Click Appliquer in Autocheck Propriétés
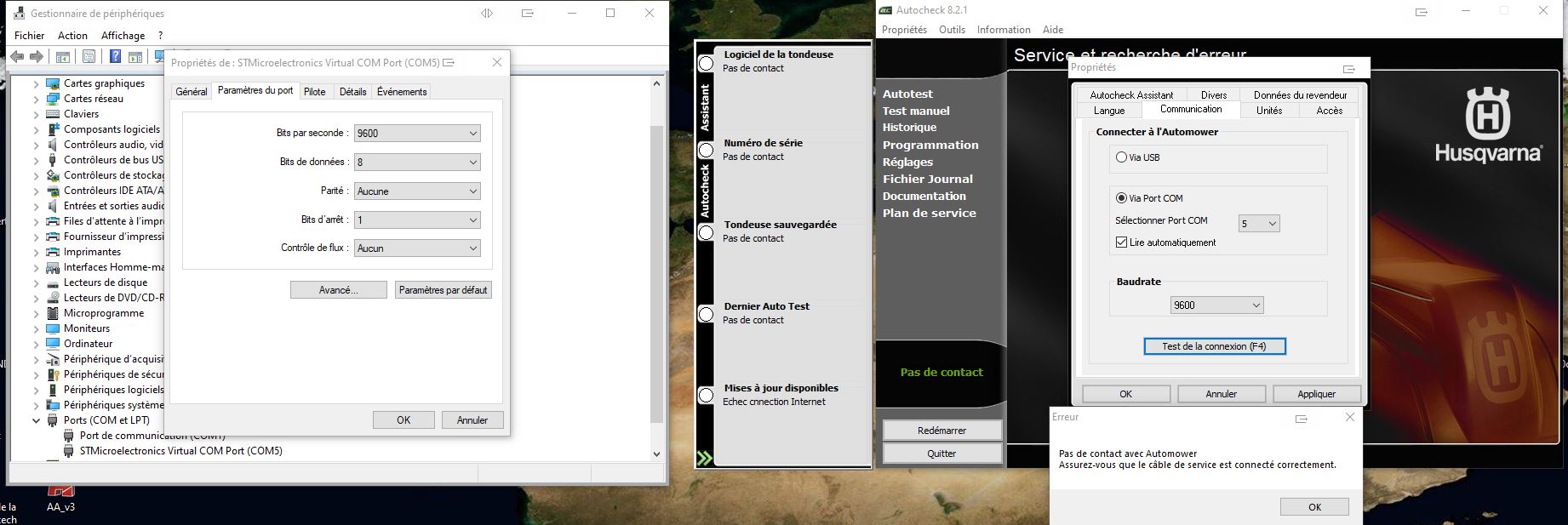The width and height of the screenshot is (1568, 525). (x=1317, y=394)
